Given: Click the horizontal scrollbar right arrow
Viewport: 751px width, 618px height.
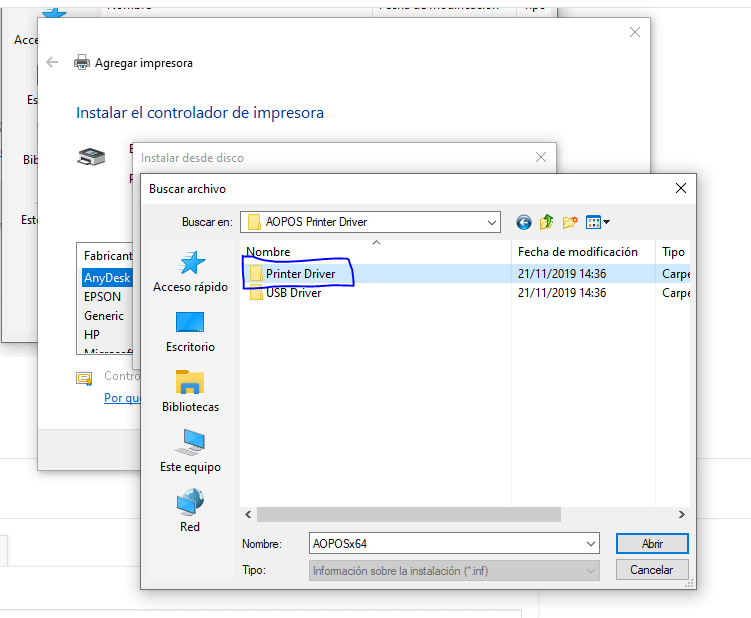Looking at the screenshot, I should point(682,515).
